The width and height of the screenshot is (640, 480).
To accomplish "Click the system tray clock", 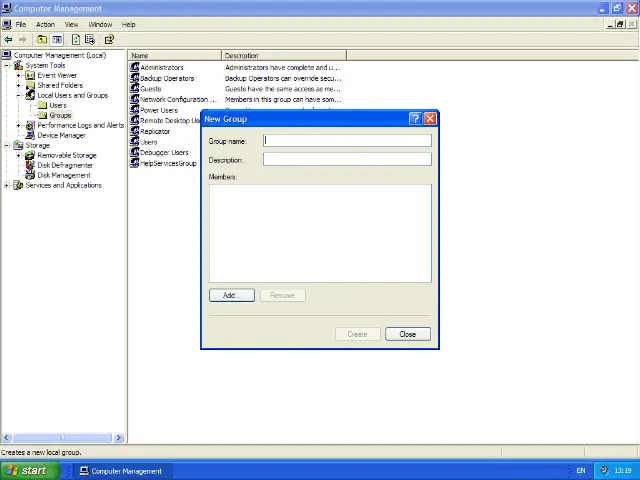I will coord(623,471).
